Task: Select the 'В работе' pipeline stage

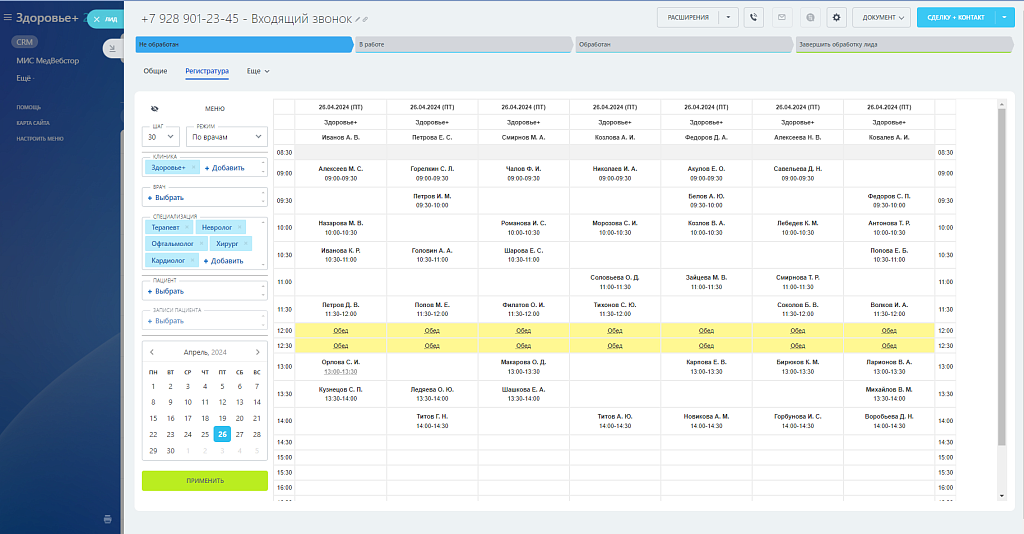Action: tap(464, 45)
